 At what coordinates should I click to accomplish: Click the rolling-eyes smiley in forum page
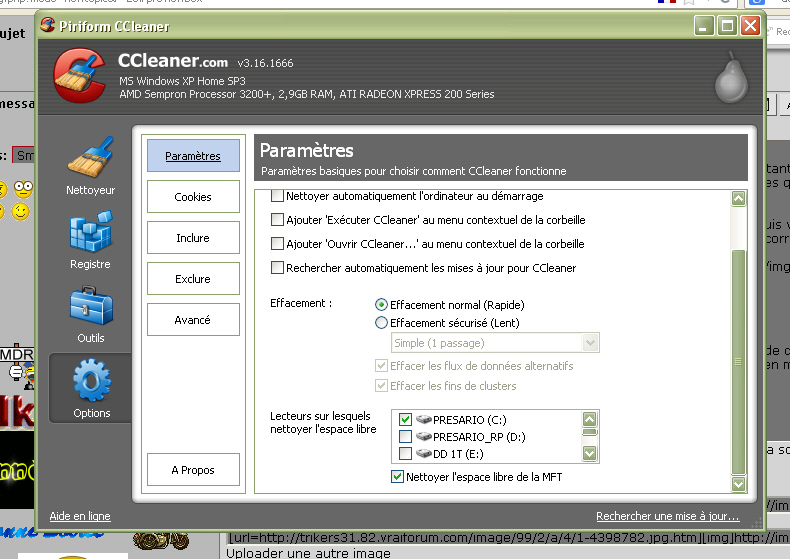tap(23, 189)
